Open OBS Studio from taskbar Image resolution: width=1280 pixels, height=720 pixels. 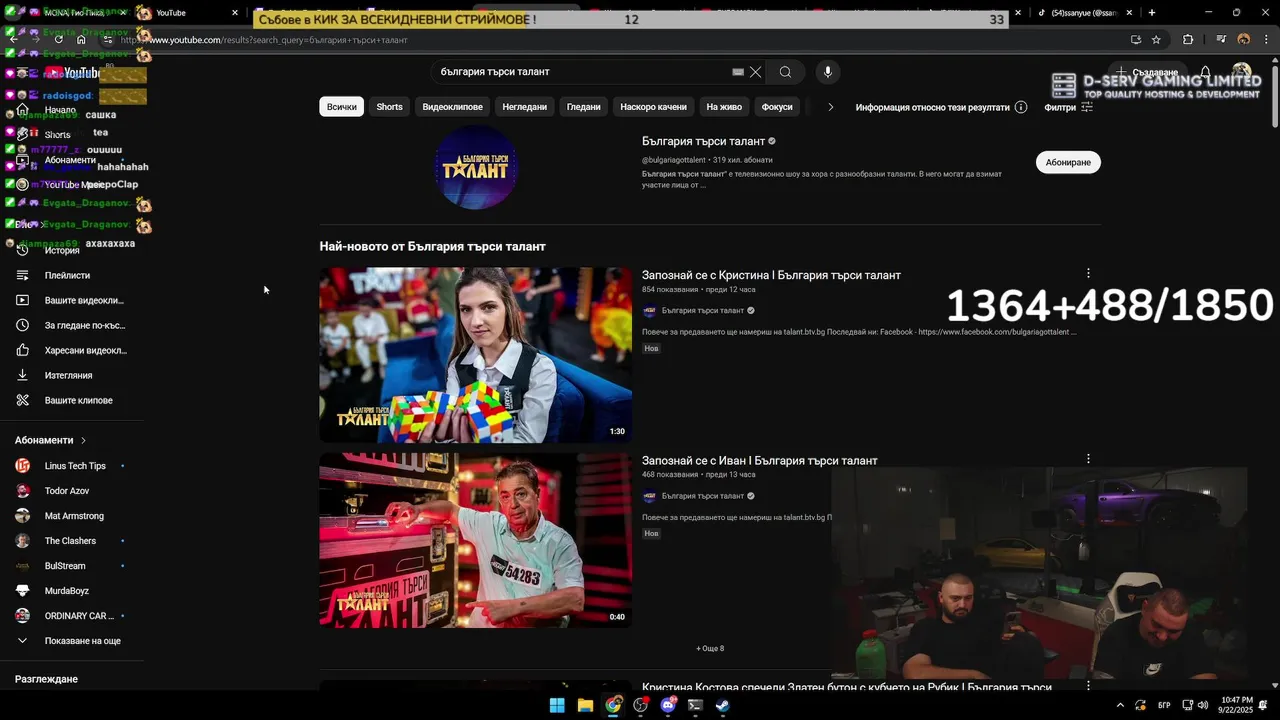pyautogui.click(x=641, y=705)
